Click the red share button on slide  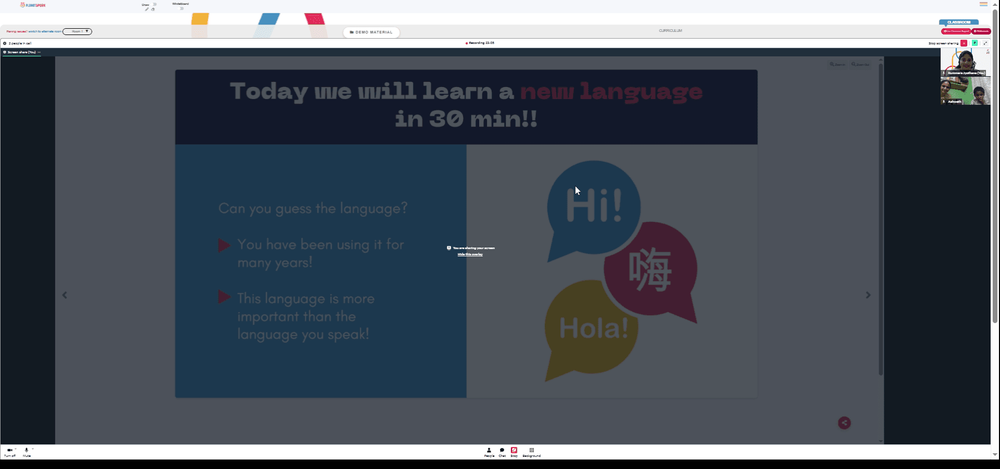pyautogui.click(x=844, y=422)
